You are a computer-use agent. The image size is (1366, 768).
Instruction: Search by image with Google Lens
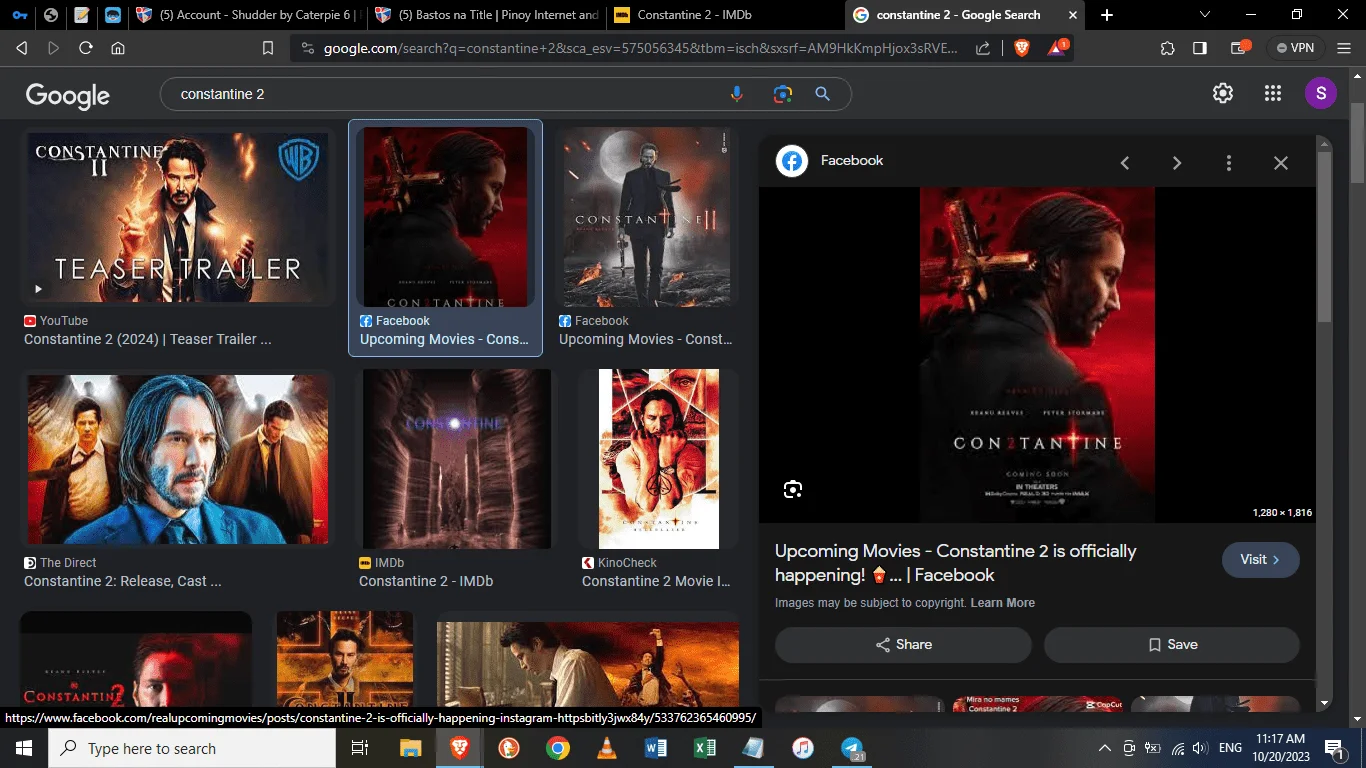(x=782, y=94)
